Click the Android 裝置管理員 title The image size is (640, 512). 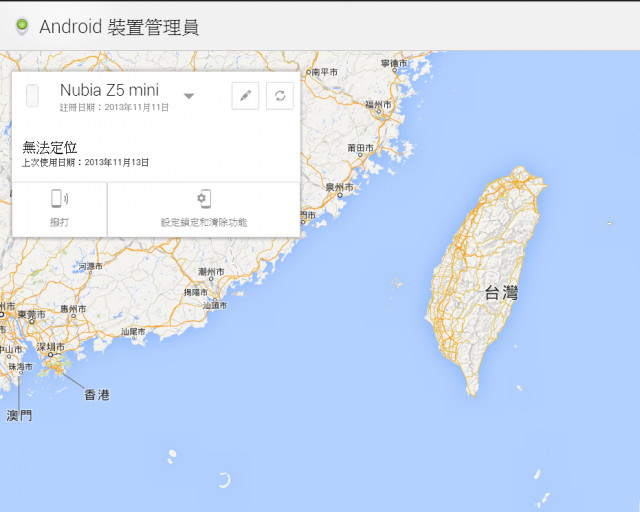coord(119,27)
